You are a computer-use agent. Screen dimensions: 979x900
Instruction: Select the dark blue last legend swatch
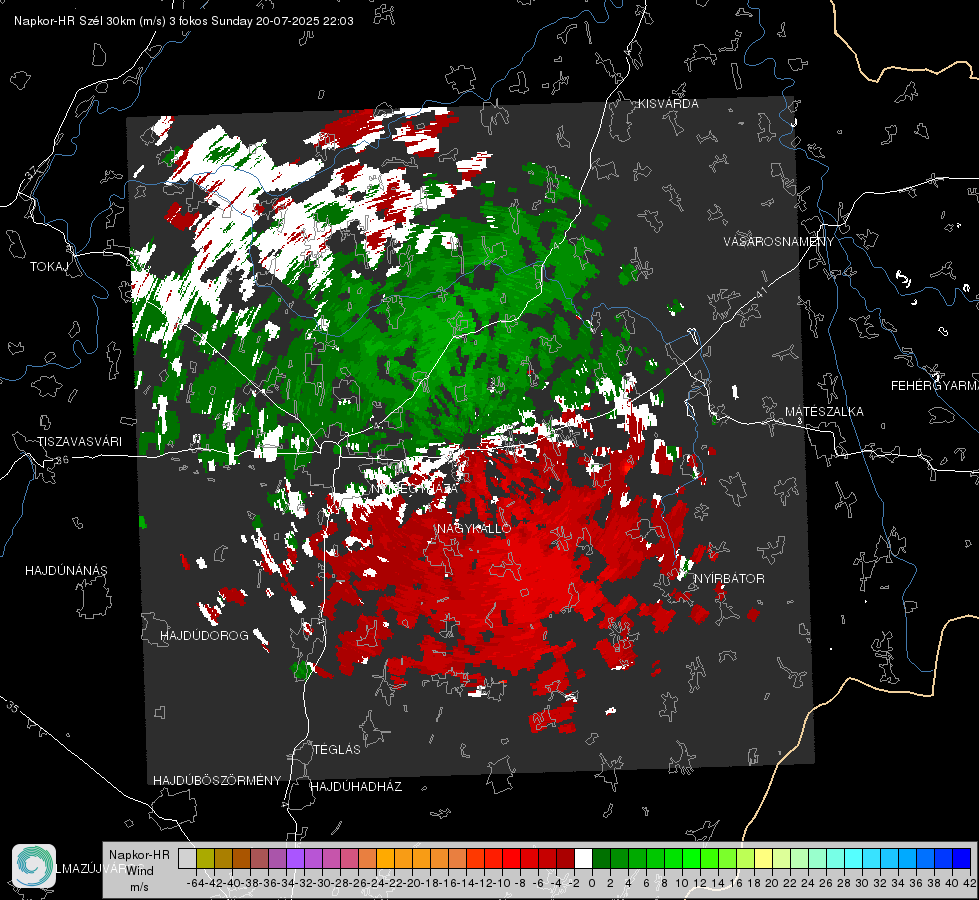962,858
